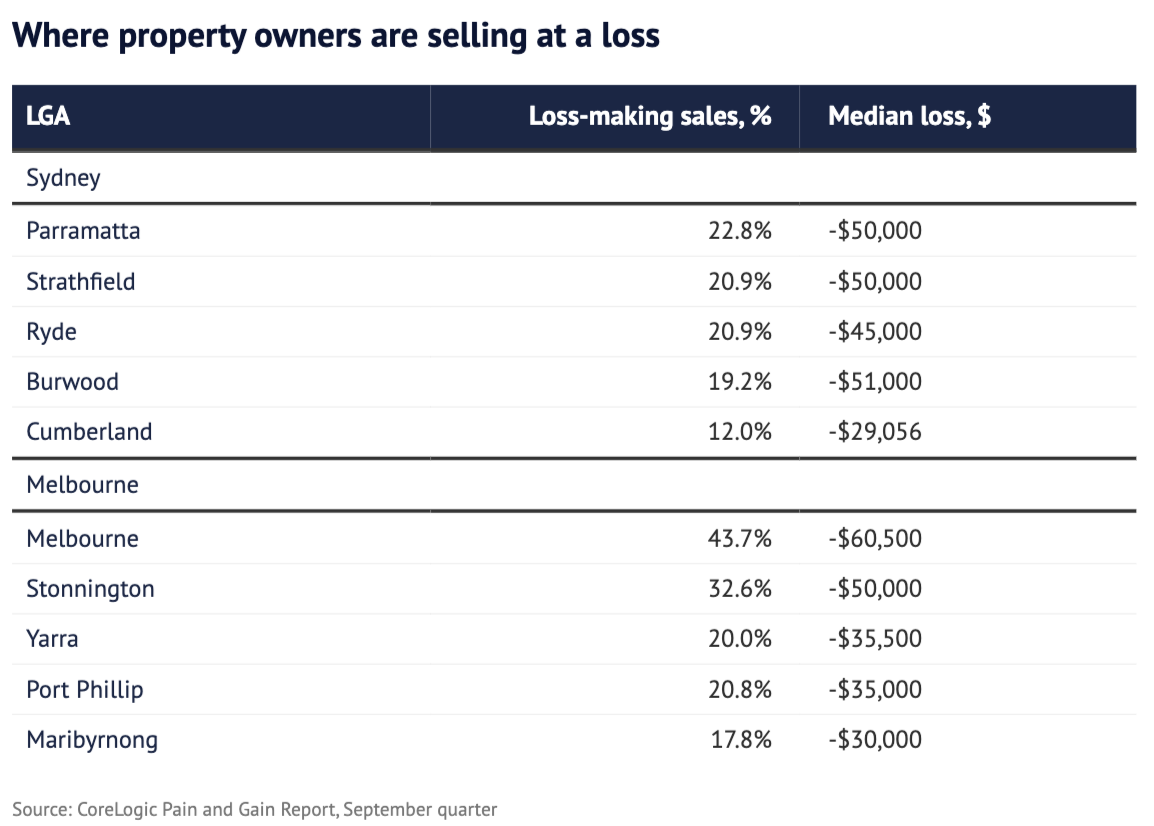This screenshot has width=1154, height=826.
Task: Select the Melbourne group heading row
Action: tap(82, 485)
